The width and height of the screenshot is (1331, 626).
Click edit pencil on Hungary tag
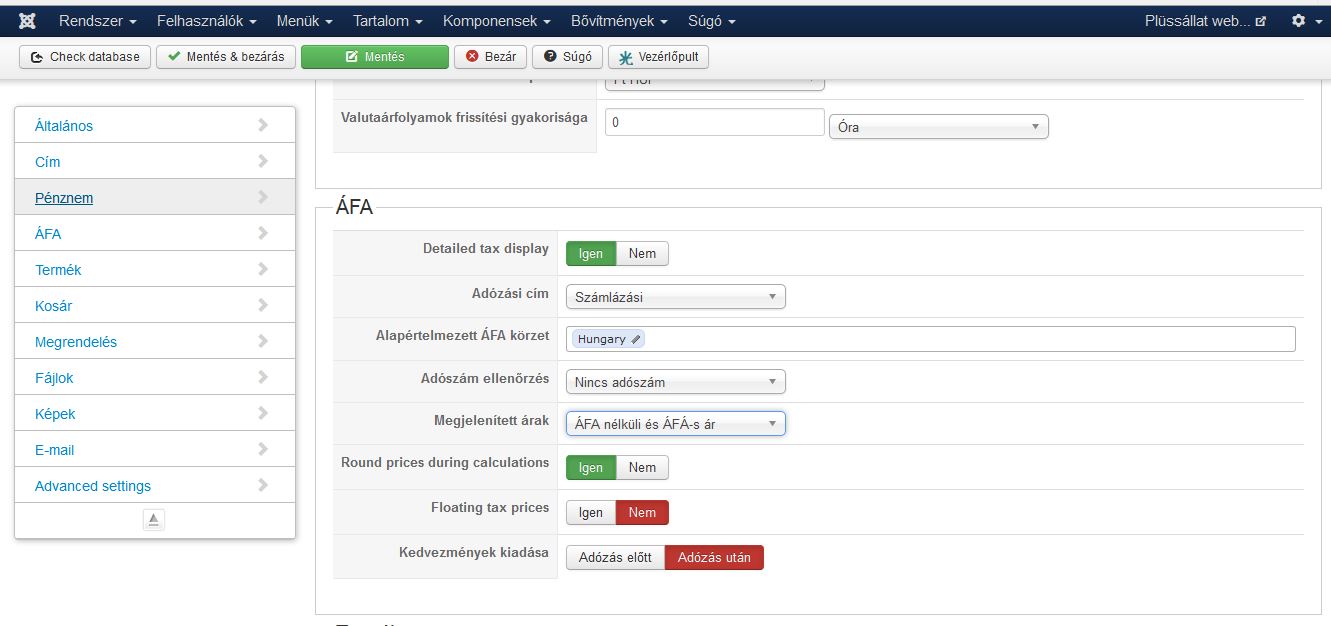click(636, 339)
